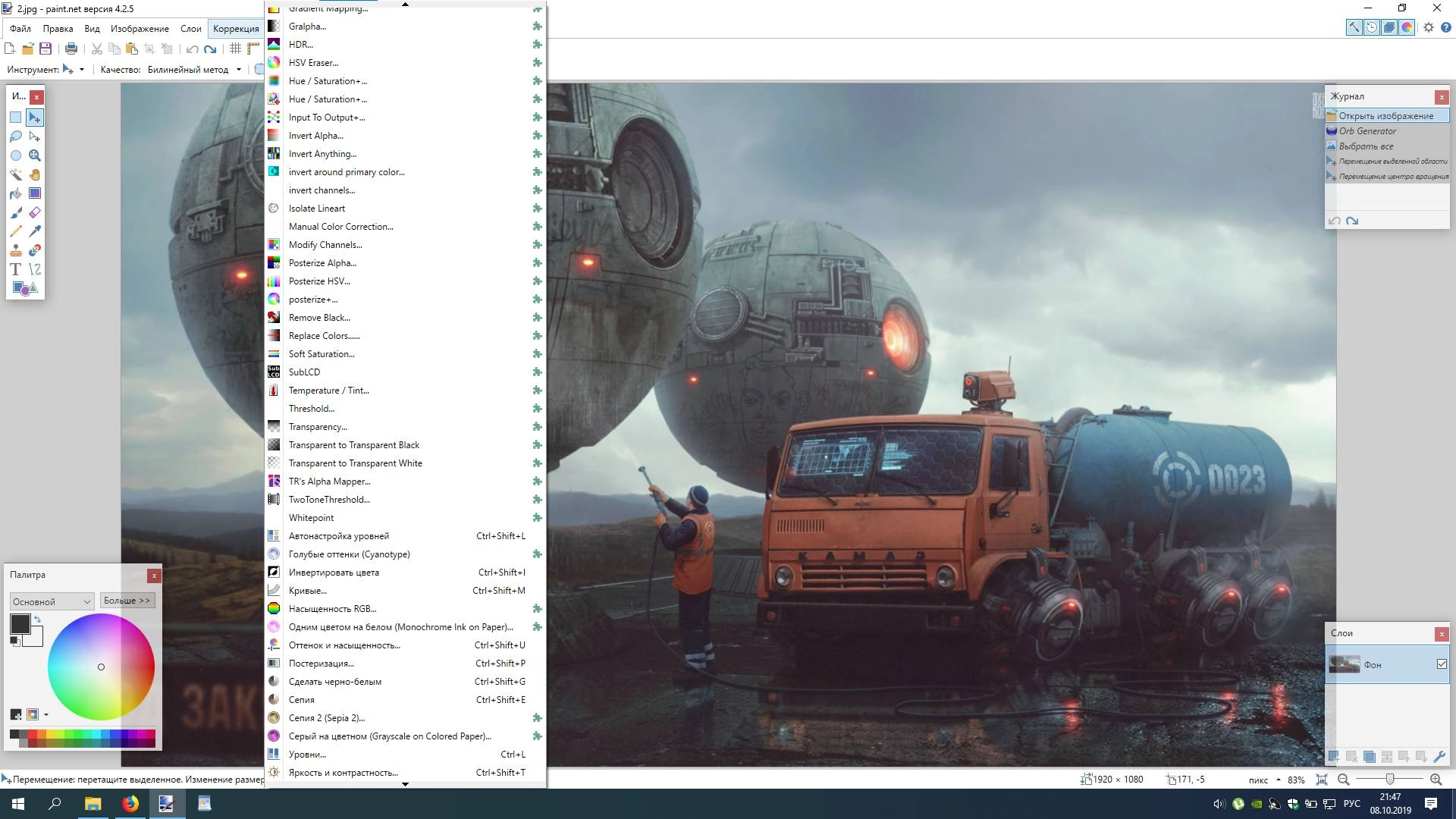This screenshot has width=1456, height=819.
Task: Select the Move Selection tool
Action: (x=35, y=136)
